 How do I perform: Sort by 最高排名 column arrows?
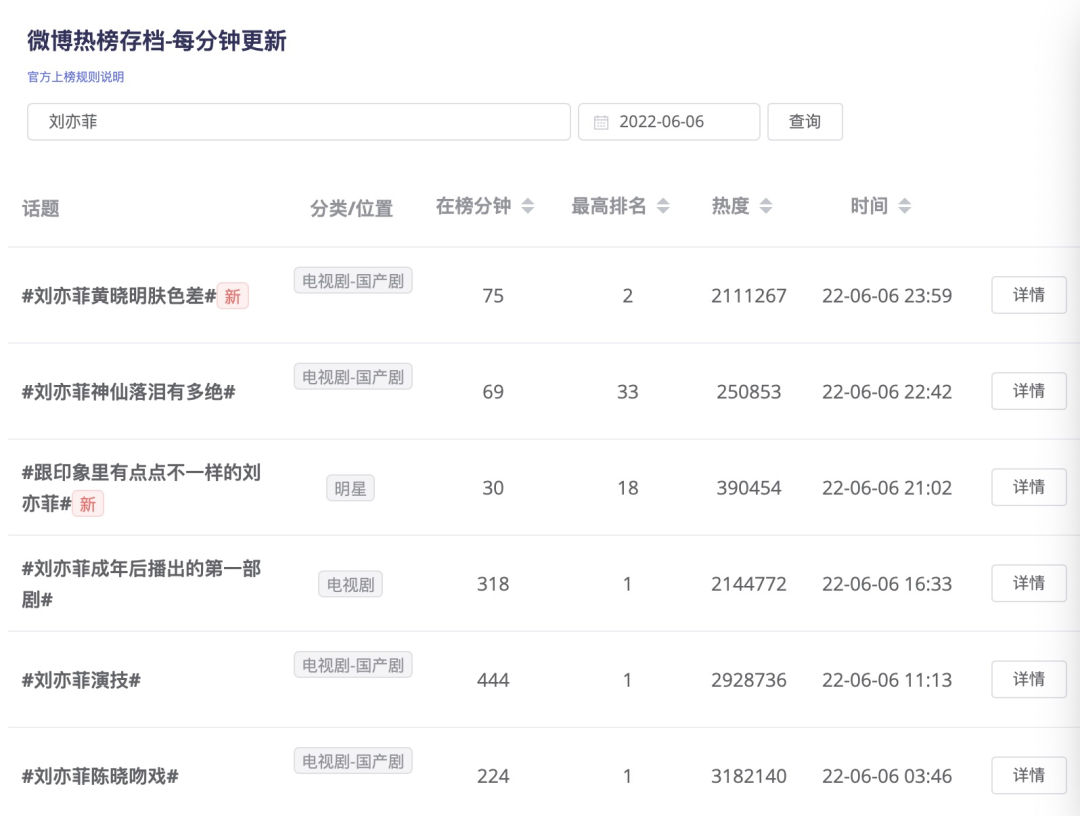pyautogui.click(x=662, y=206)
